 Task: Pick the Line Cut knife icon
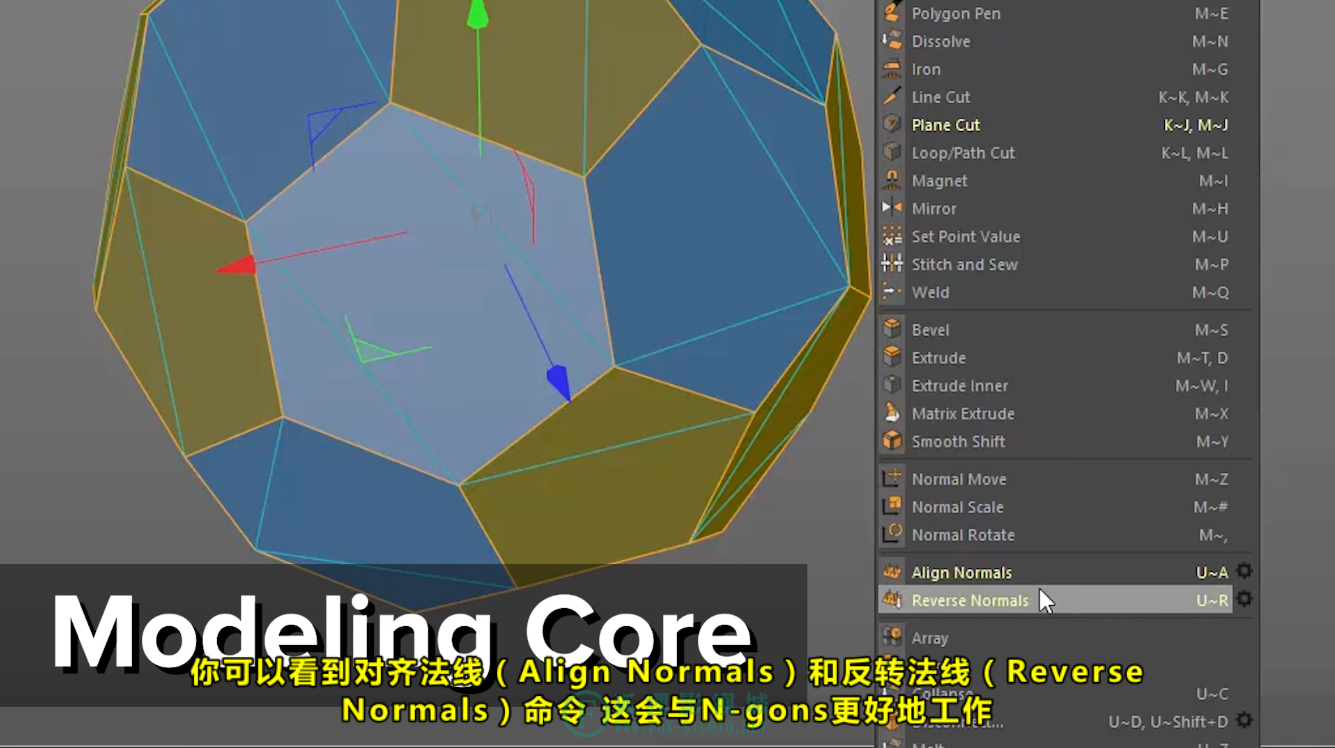pos(892,97)
